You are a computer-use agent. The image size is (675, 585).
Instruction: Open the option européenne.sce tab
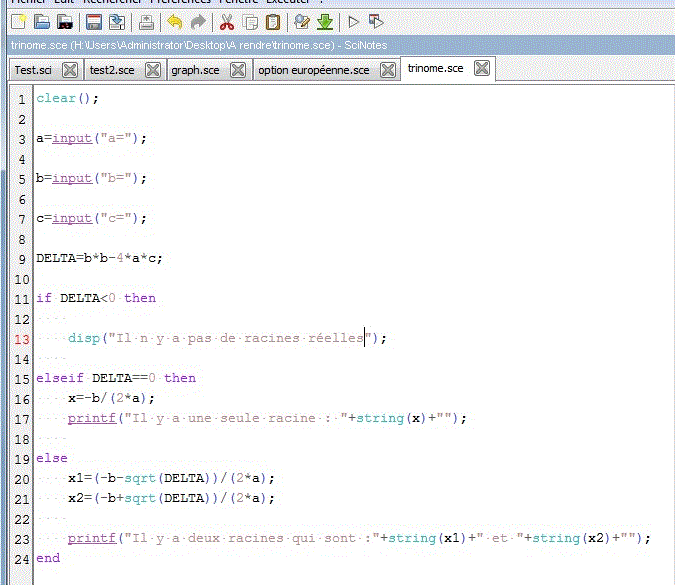click(313, 70)
